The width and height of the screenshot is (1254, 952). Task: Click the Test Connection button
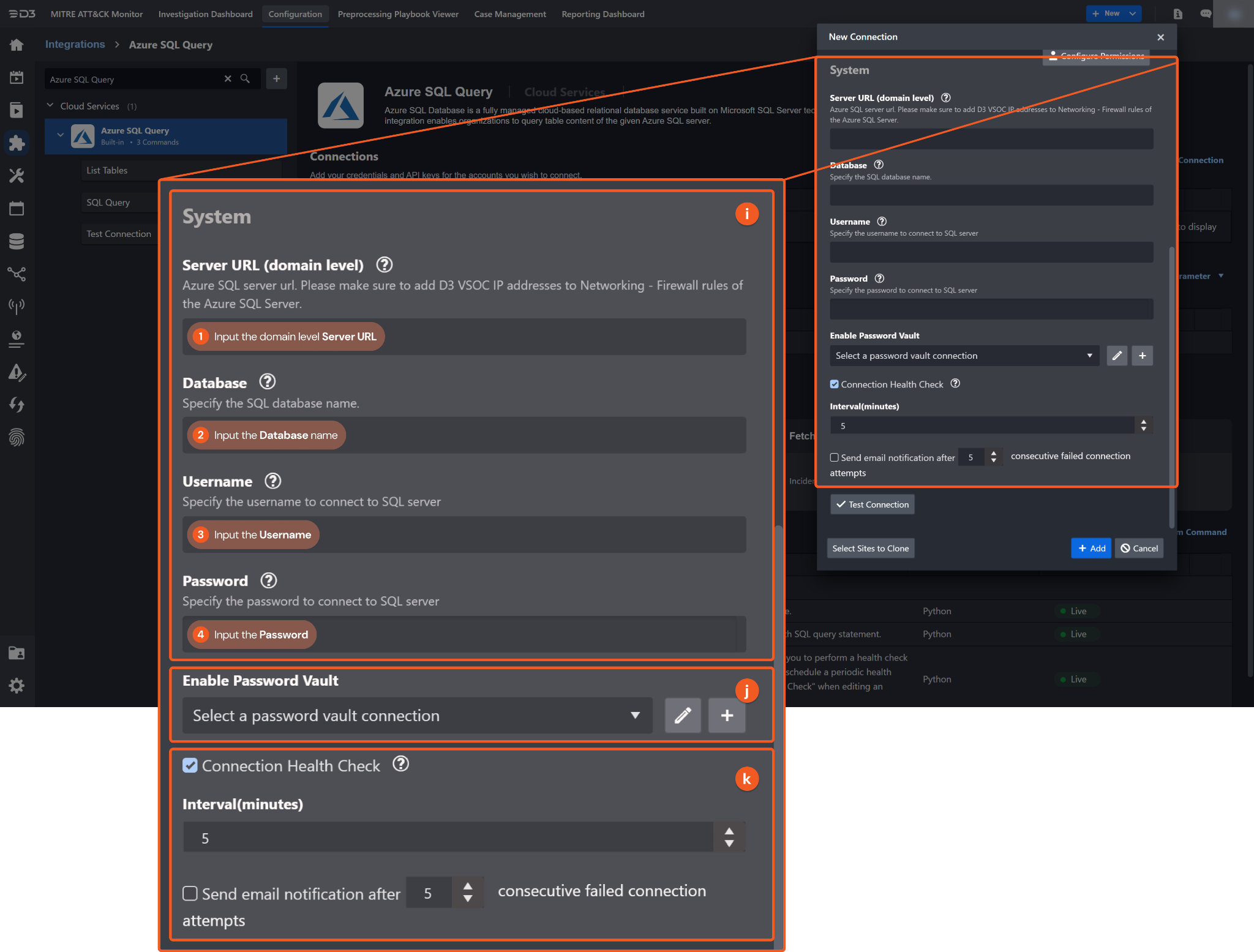pos(872,504)
